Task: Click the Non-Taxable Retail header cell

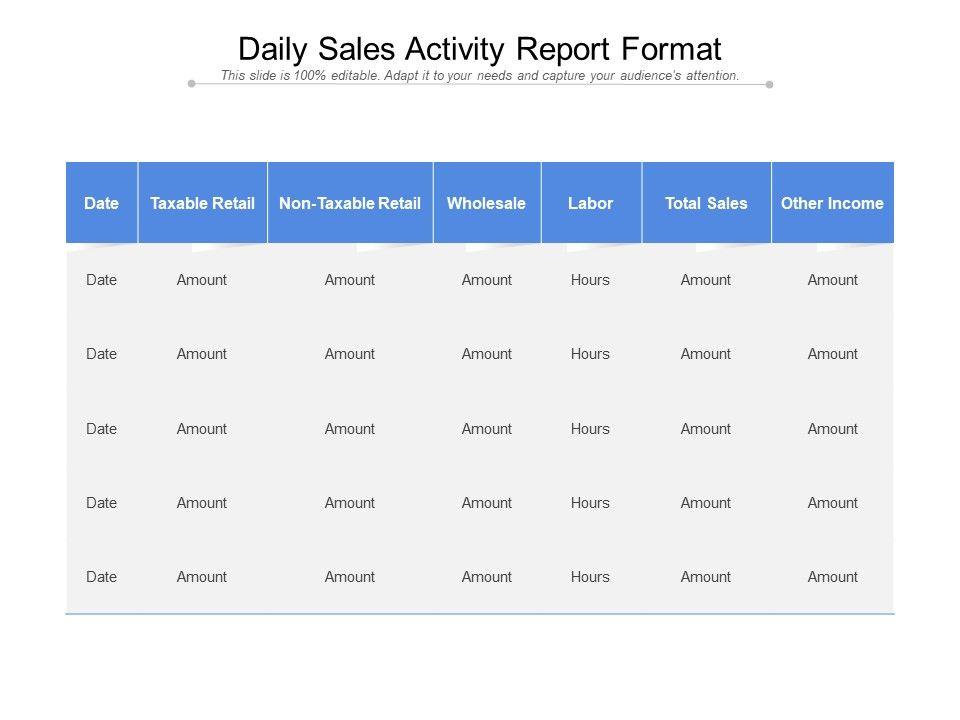Action: coord(350,203)
